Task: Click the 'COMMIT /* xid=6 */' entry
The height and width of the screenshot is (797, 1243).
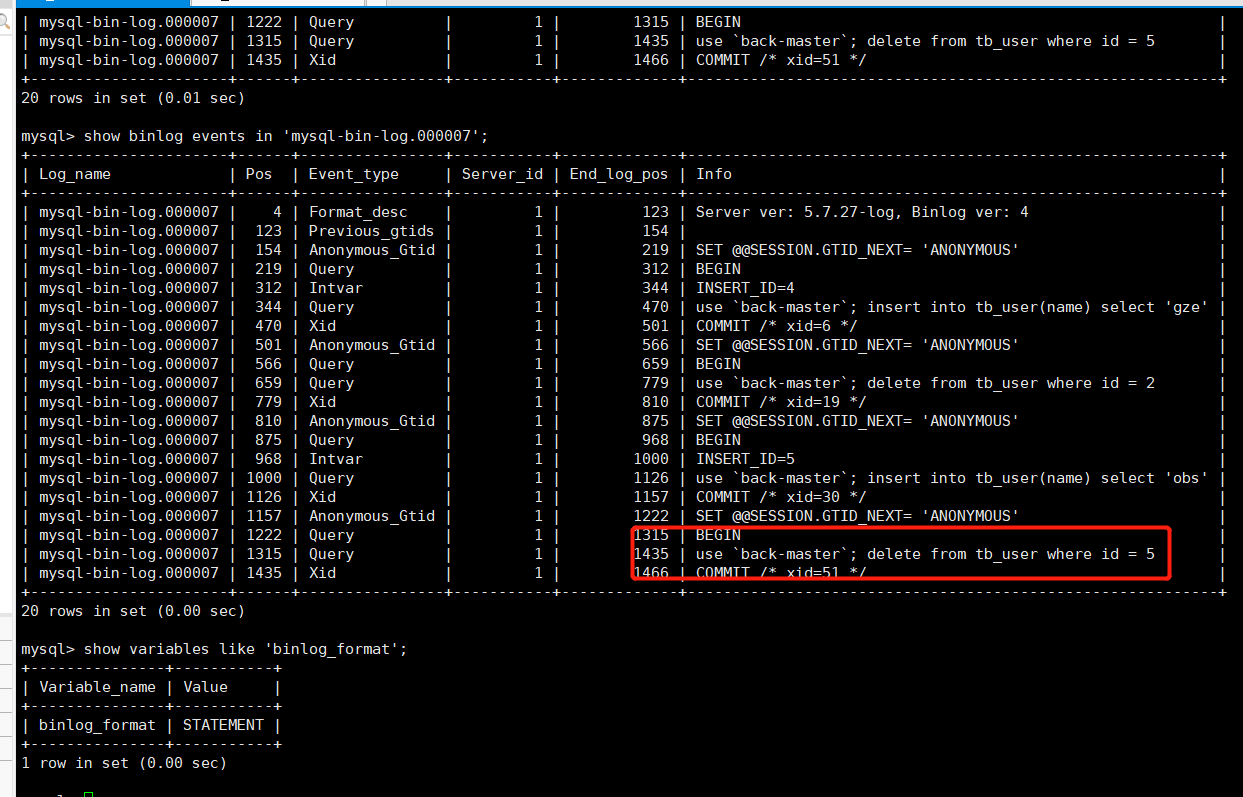Action: pos(777,326)
